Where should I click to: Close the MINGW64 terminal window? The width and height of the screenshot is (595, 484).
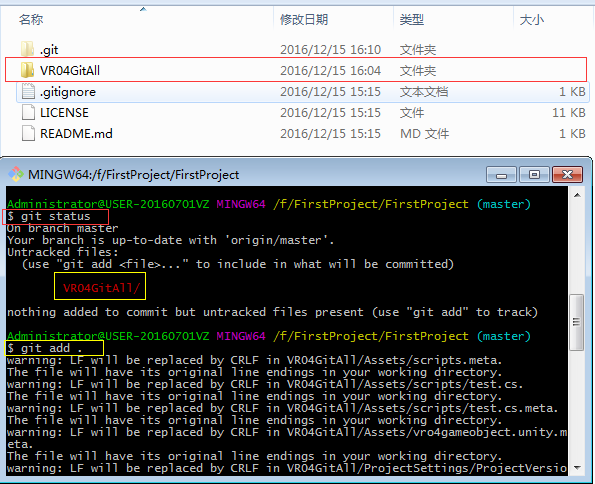(567, 175)
